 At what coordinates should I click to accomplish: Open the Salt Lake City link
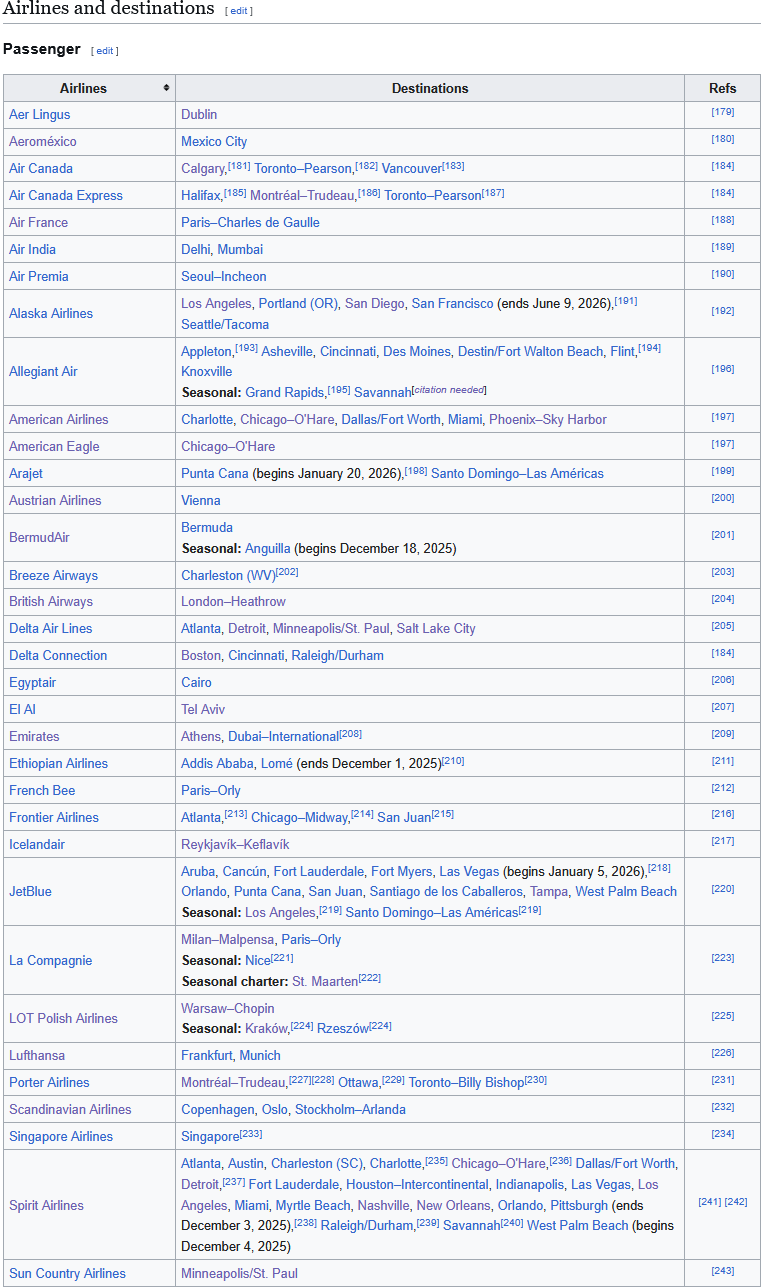436,629
